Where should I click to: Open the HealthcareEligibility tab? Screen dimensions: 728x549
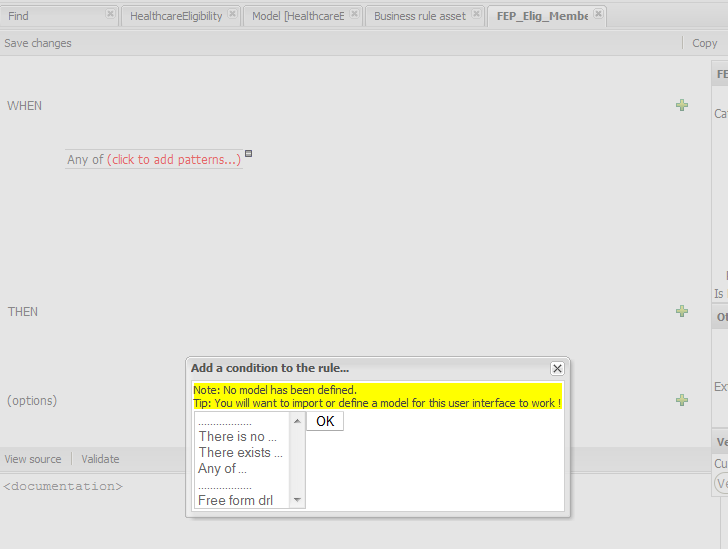pyautogui.click(x=175, y=16)
